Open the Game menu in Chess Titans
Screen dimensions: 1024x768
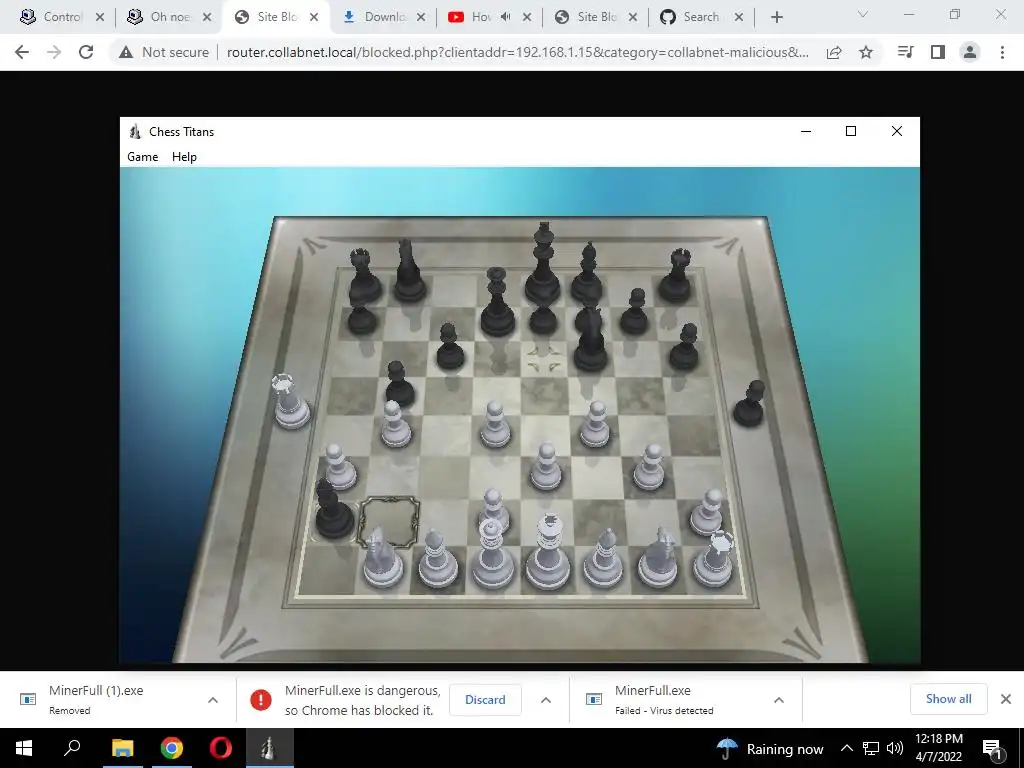click(x=142, y=157)
